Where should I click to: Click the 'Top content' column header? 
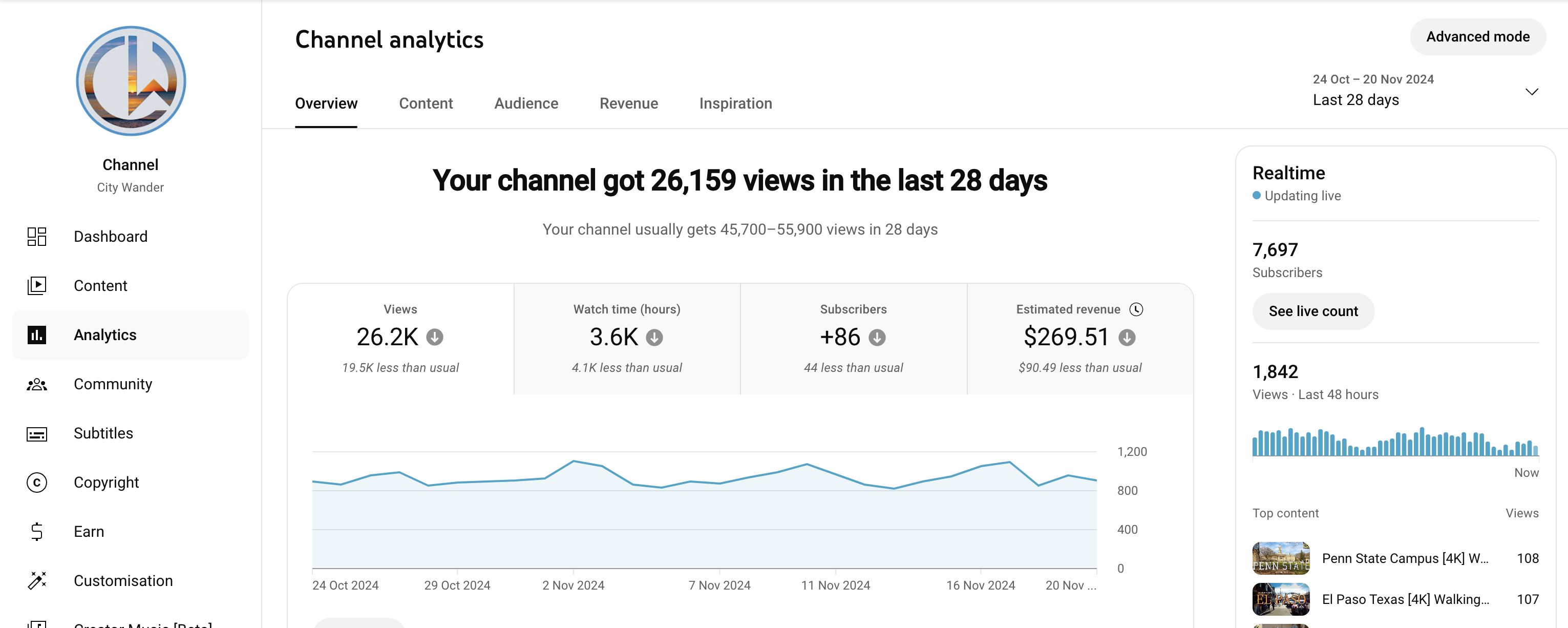tap(1285, 513)
